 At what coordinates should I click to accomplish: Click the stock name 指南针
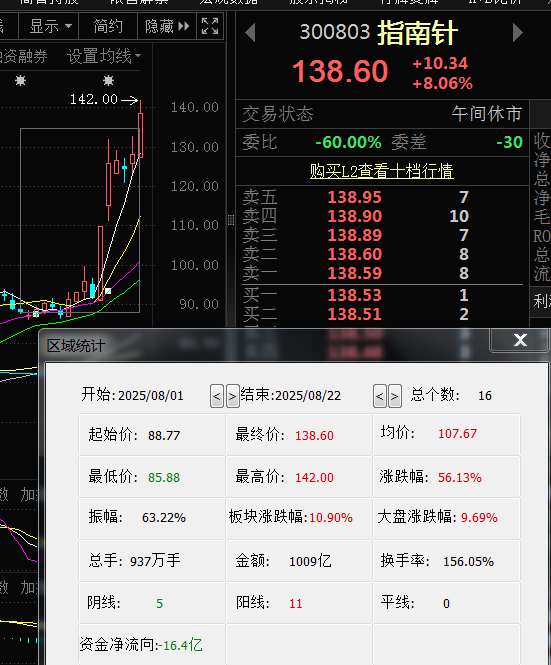[417, 33]
